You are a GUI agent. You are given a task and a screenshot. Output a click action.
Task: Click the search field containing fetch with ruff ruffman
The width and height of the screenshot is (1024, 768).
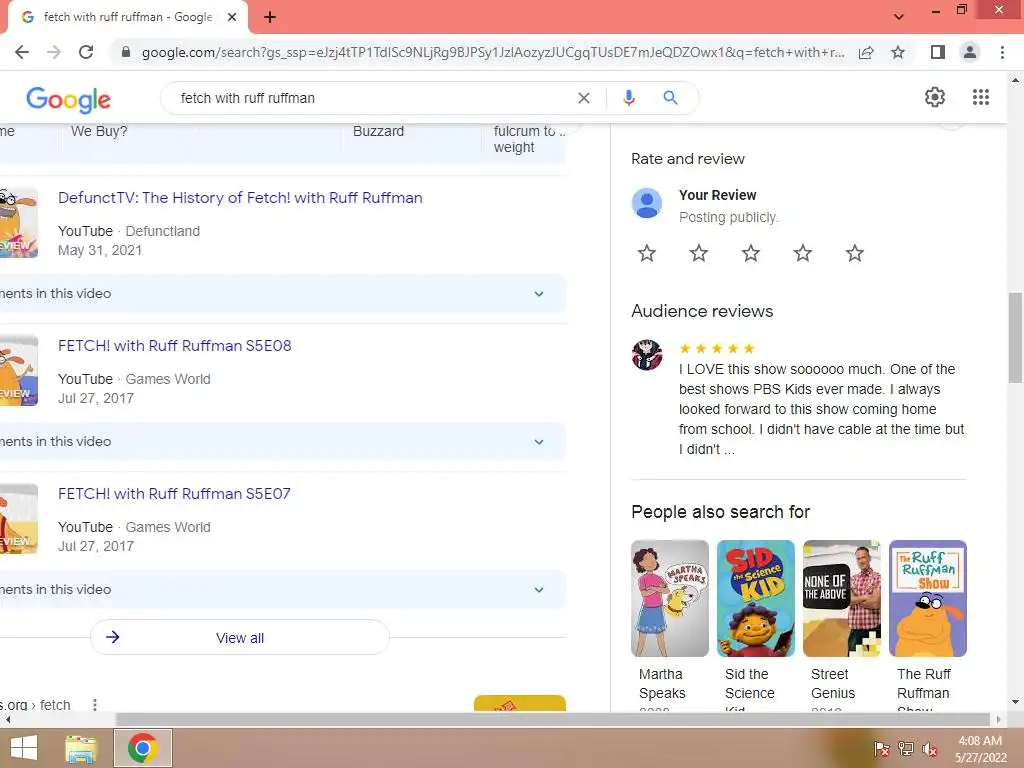[372, 98]
